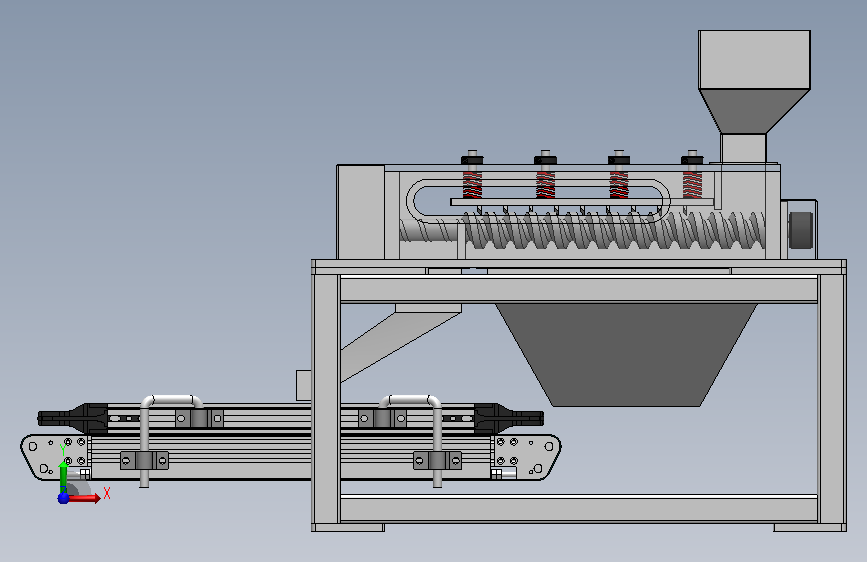Image resolution: width=867 pixels, height=562 pixels.
Task: Pick the black conveyor end cap on right
Action: click(509, 418)
